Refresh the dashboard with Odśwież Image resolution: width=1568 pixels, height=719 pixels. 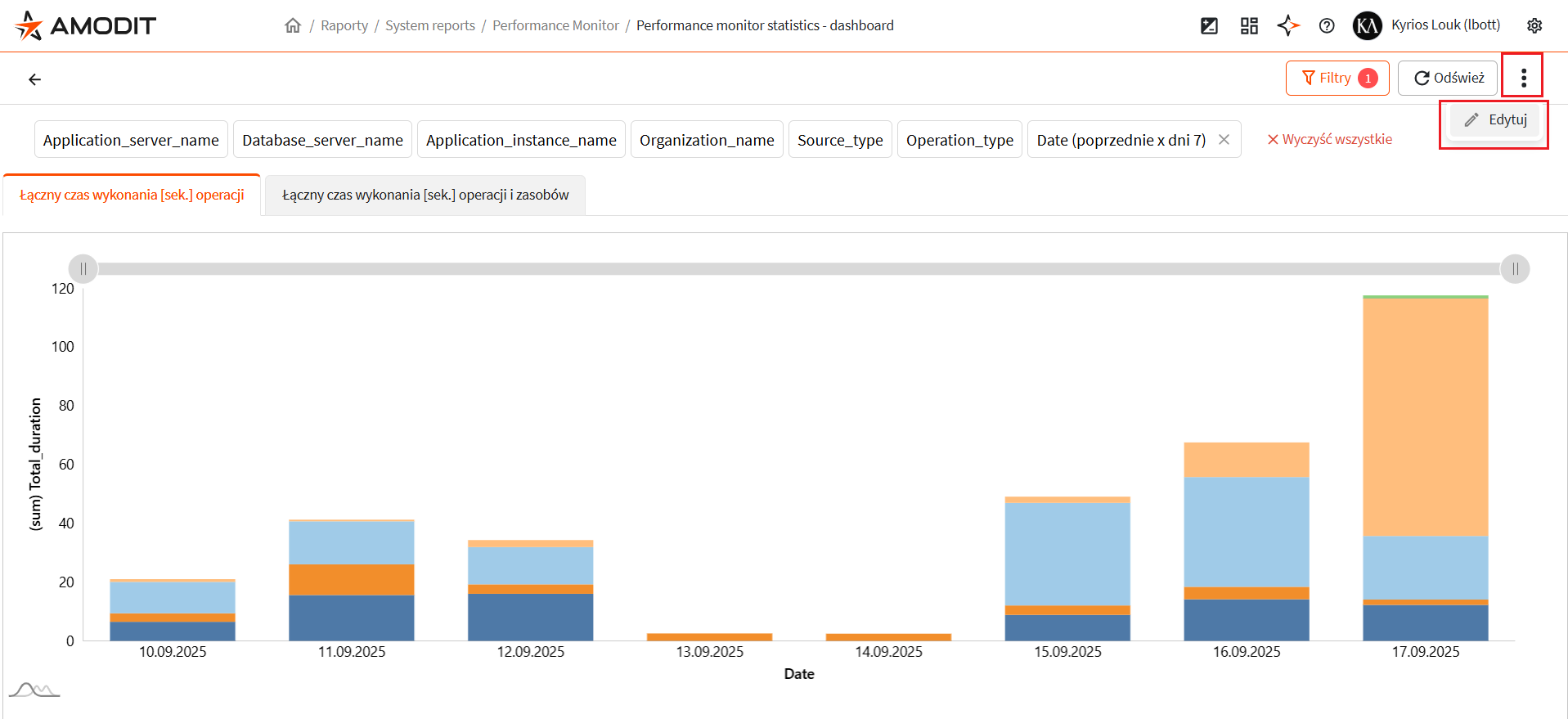(x=1449, y=78)
